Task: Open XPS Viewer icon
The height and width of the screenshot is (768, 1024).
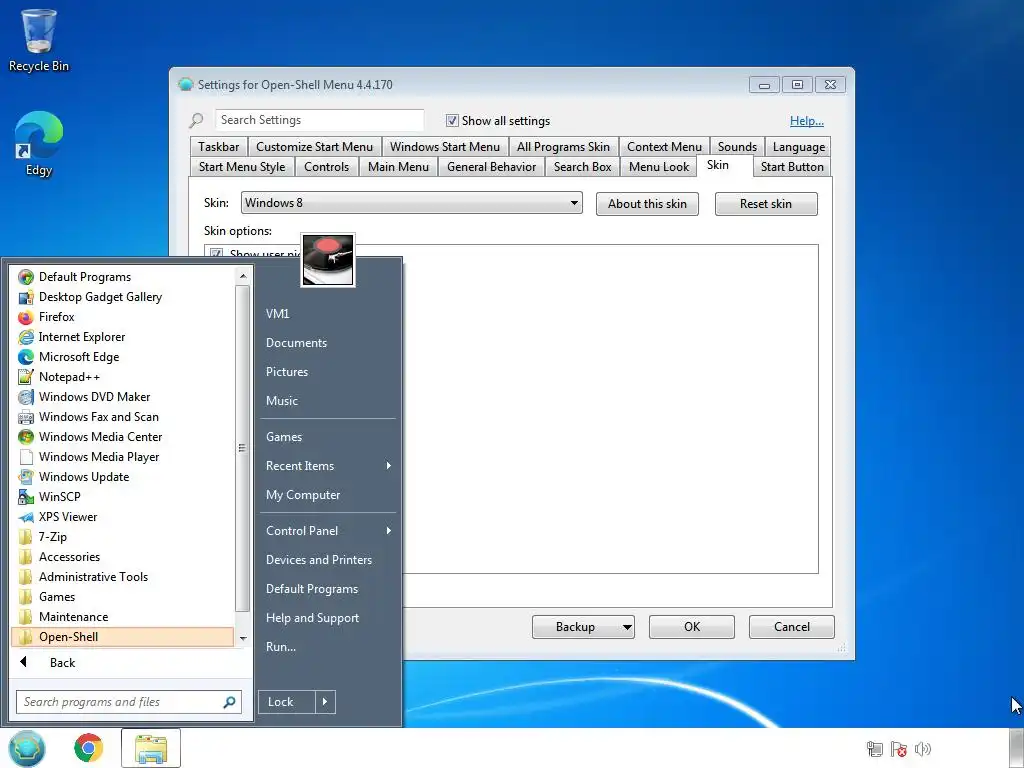Action: pos(25,517)
